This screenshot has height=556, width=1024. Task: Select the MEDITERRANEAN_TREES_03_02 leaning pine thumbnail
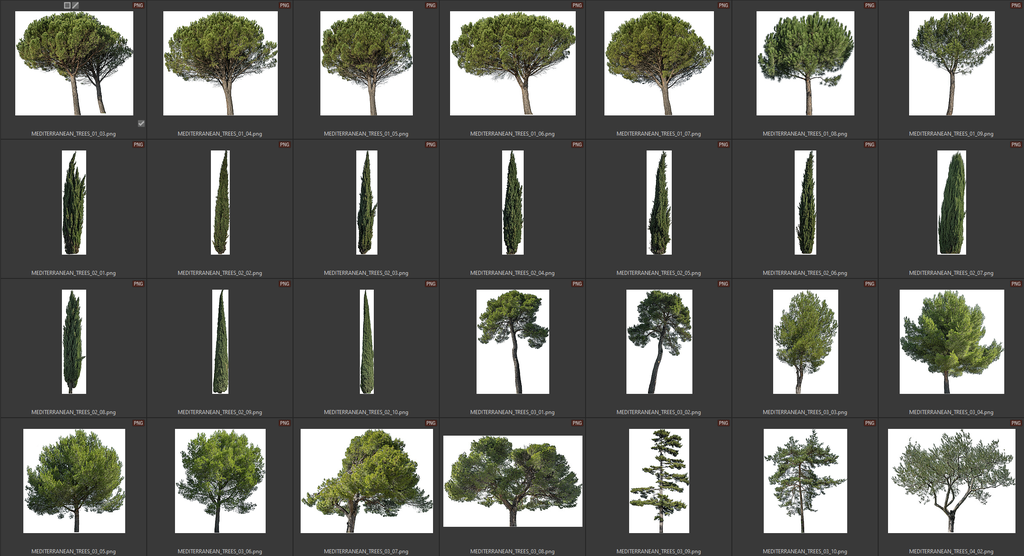point(659,342)
